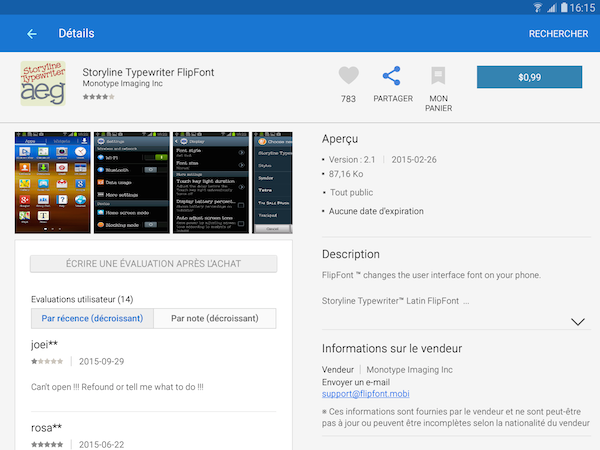Select Vendeur Monotype Imaging Inc text

(387, 370)
